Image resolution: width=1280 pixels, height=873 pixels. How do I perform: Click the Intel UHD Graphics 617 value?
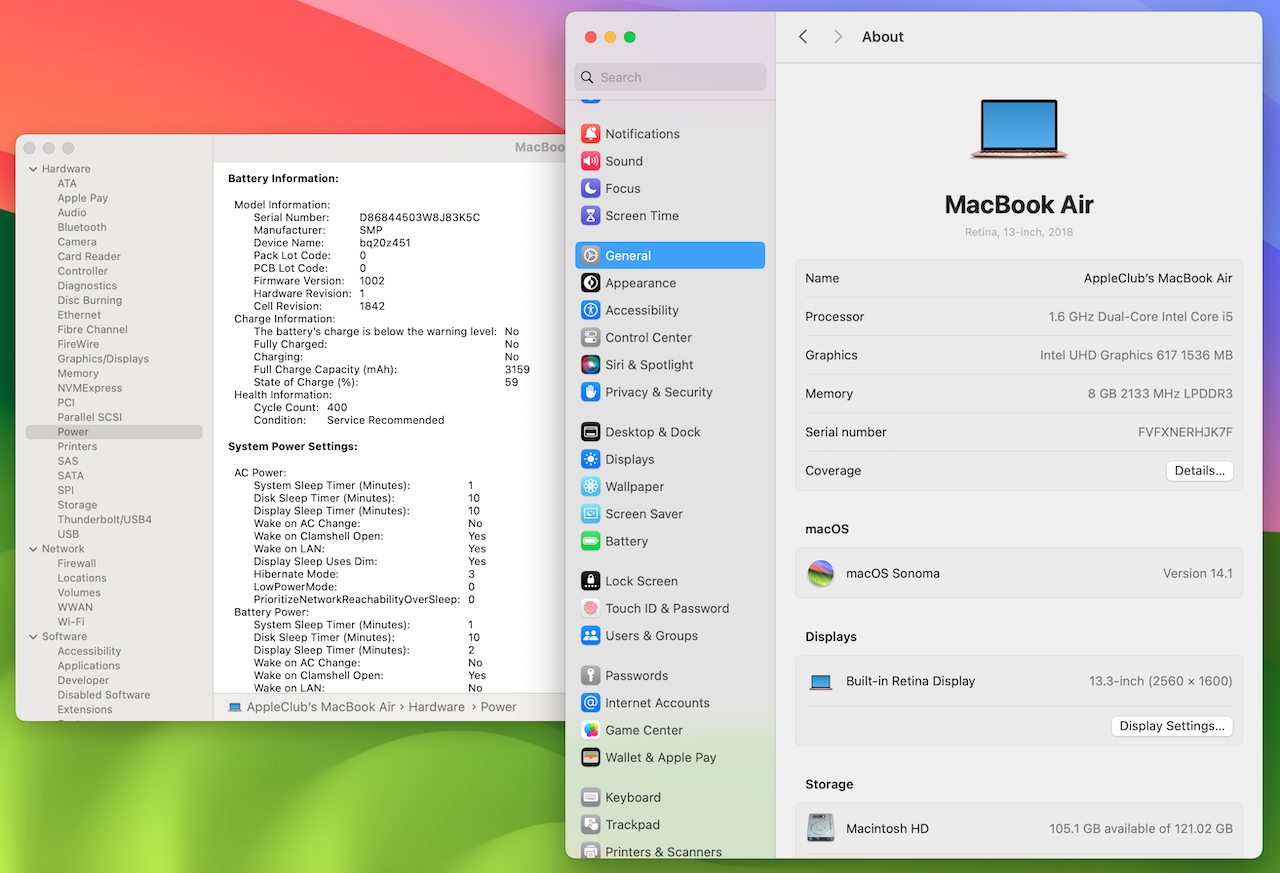(1136, 355)
